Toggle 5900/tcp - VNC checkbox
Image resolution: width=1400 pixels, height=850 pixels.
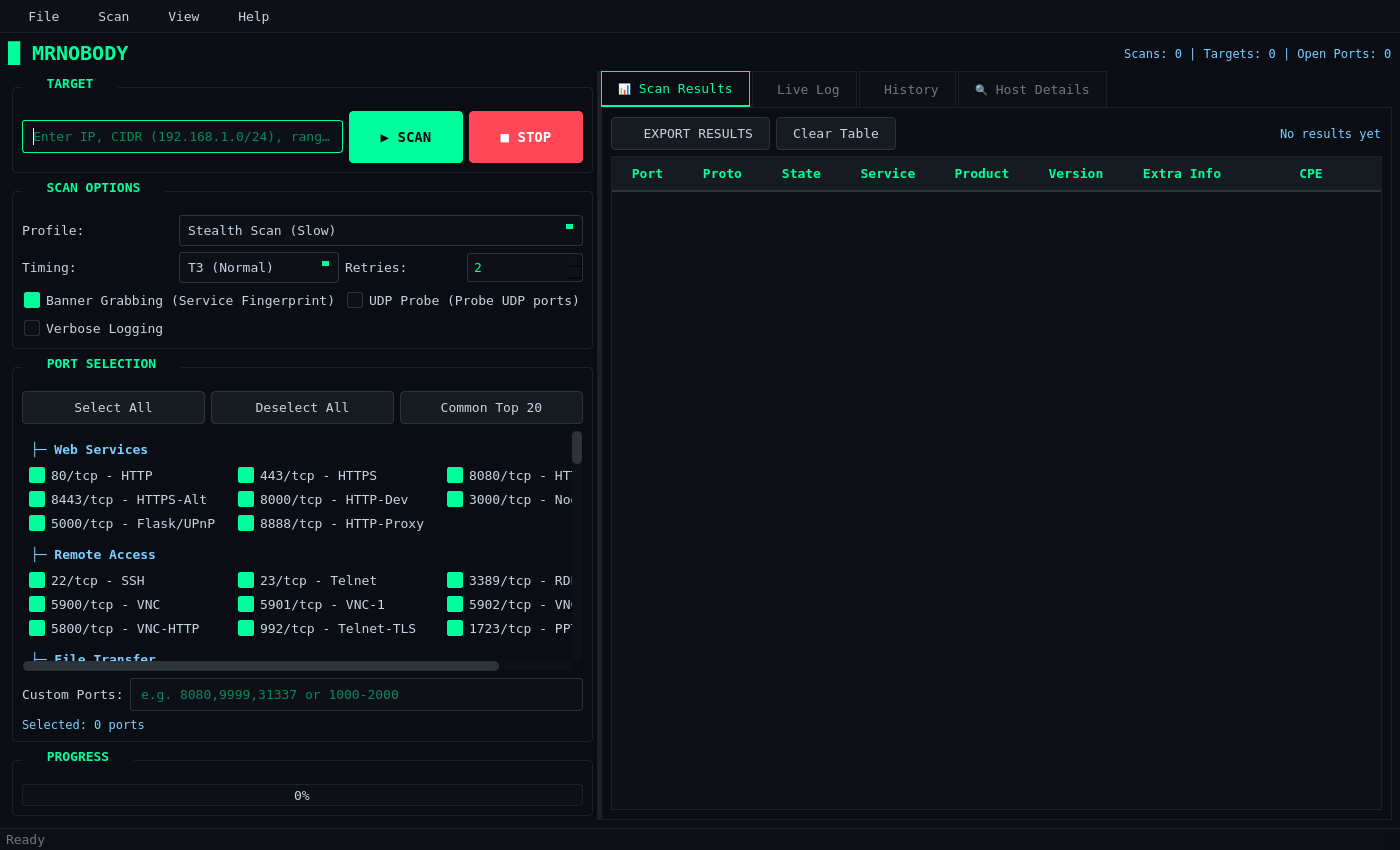point(37,604)
